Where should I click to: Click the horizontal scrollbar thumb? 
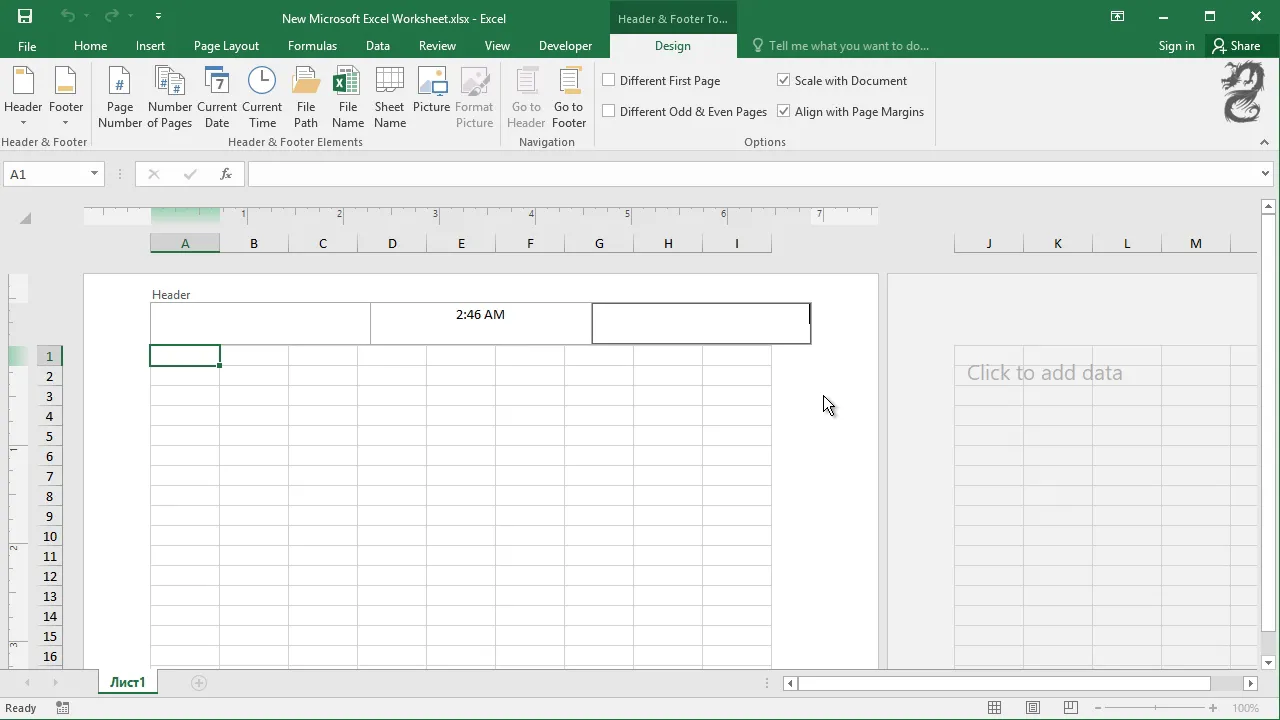1004,683
